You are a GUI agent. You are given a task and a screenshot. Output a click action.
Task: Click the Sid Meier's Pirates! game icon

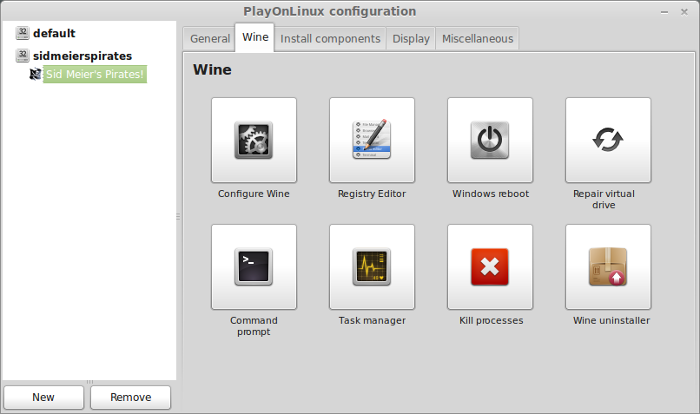(35, 74)
